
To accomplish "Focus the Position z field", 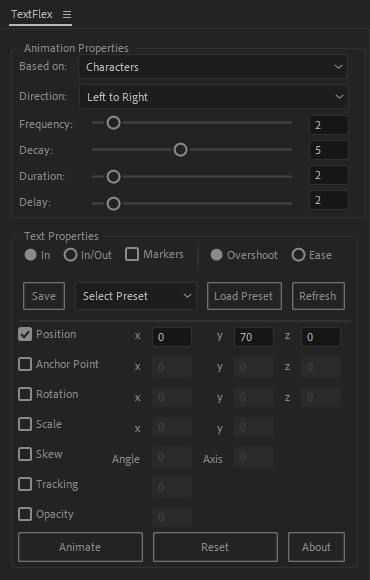I will 321,337.
